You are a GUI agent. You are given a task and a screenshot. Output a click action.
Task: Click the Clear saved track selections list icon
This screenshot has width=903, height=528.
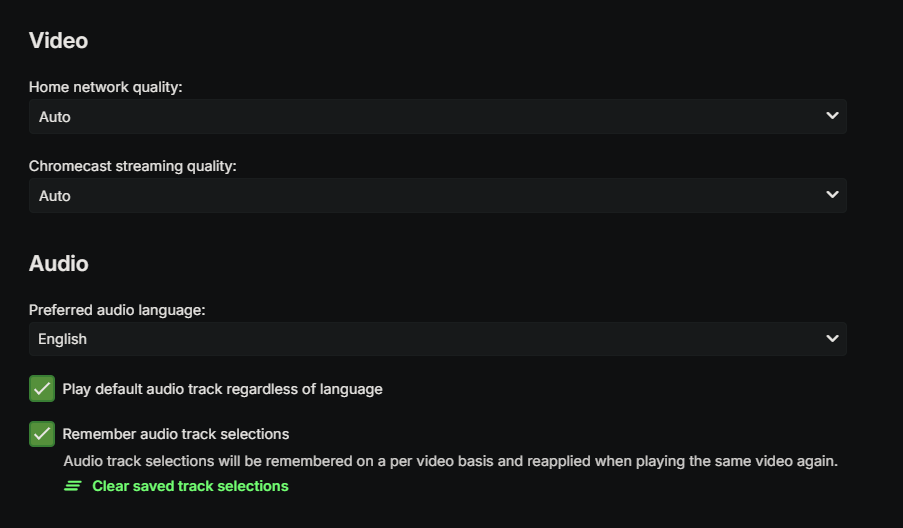(x=73, y=486)
